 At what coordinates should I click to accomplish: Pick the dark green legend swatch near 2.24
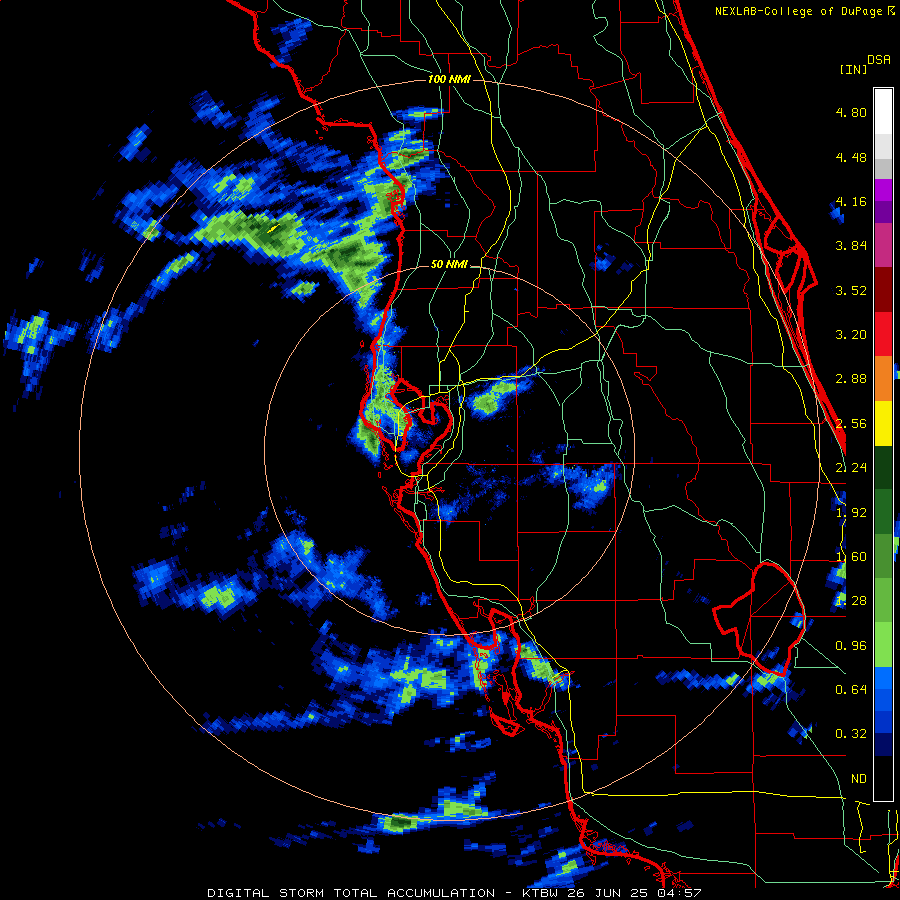(x=883, y=467)
